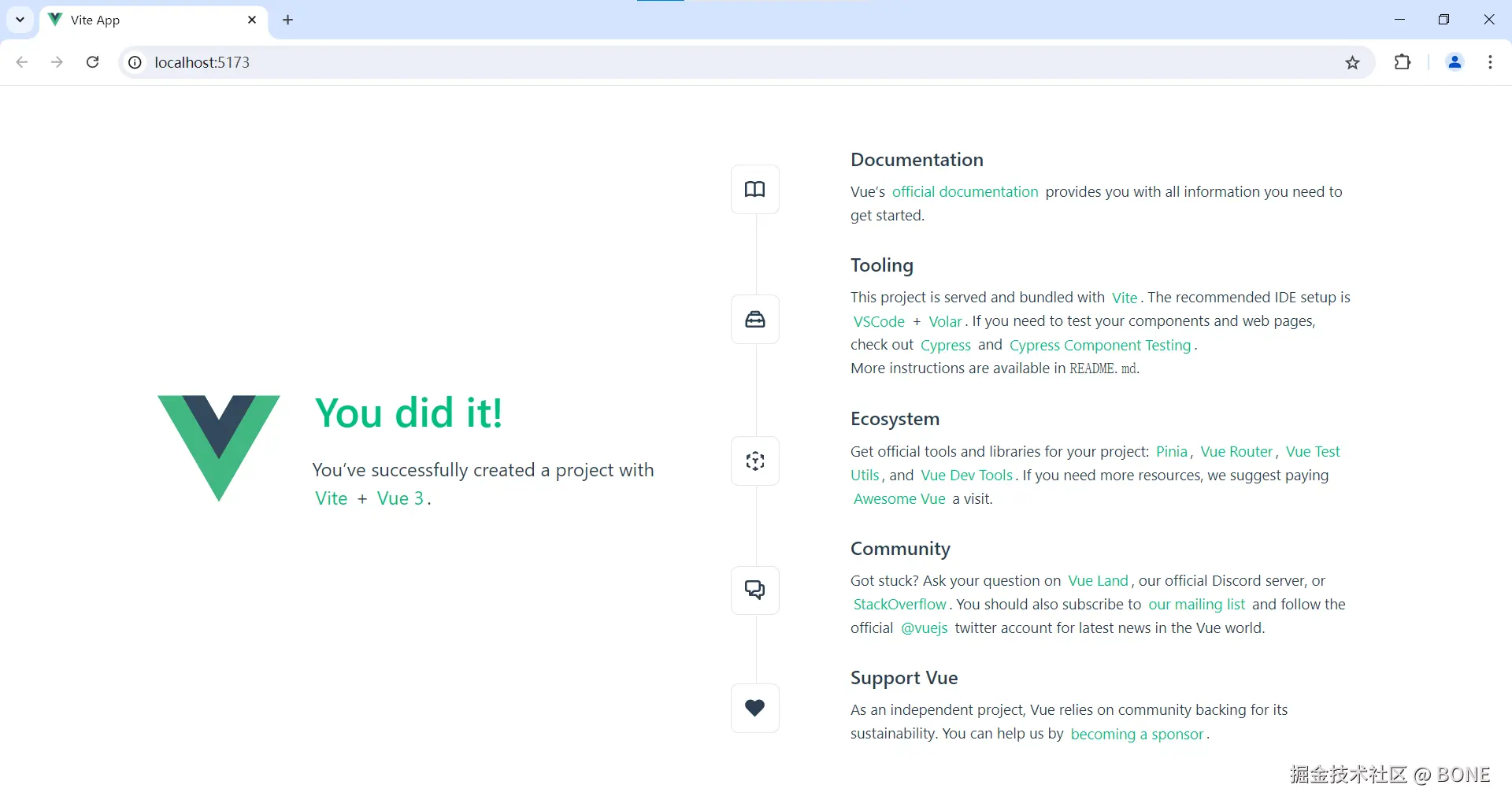Viewport: 1512px width, 807px height.
Task: Visit the Awesome Vue link
Action: point(899,498)
